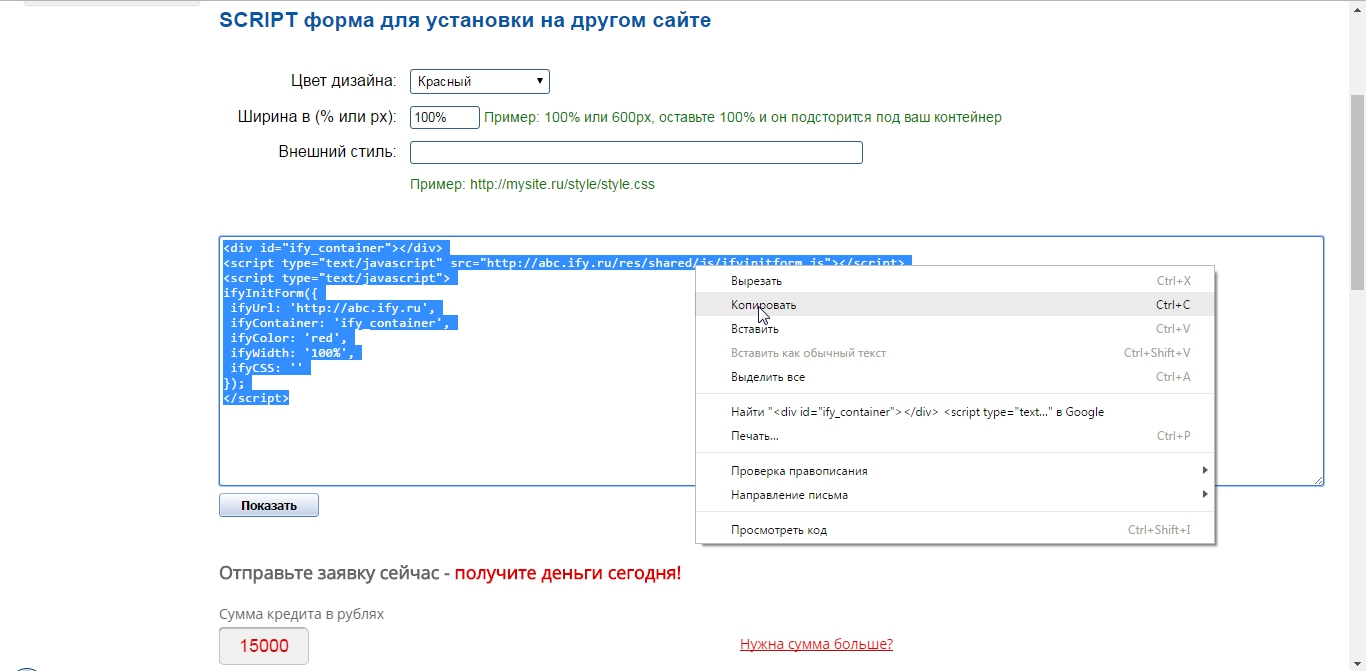Click the example text http://mysite.ru/style/style.css
This screenshot has width=1366, height=671.
pos(562,184)
